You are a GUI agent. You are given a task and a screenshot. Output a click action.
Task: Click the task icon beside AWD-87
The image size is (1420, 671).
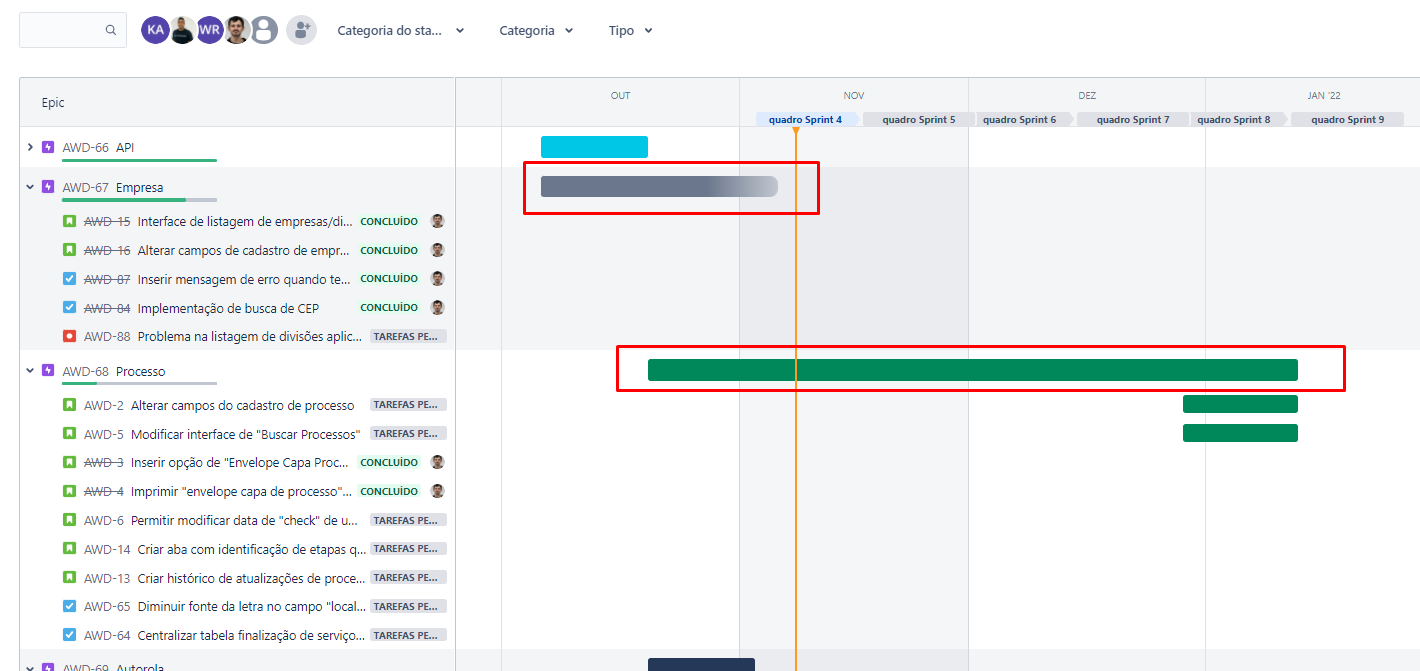click(70, 279)
